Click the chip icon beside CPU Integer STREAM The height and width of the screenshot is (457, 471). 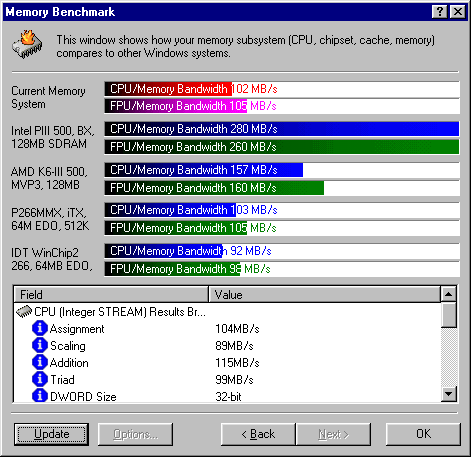tap(24, 312)
